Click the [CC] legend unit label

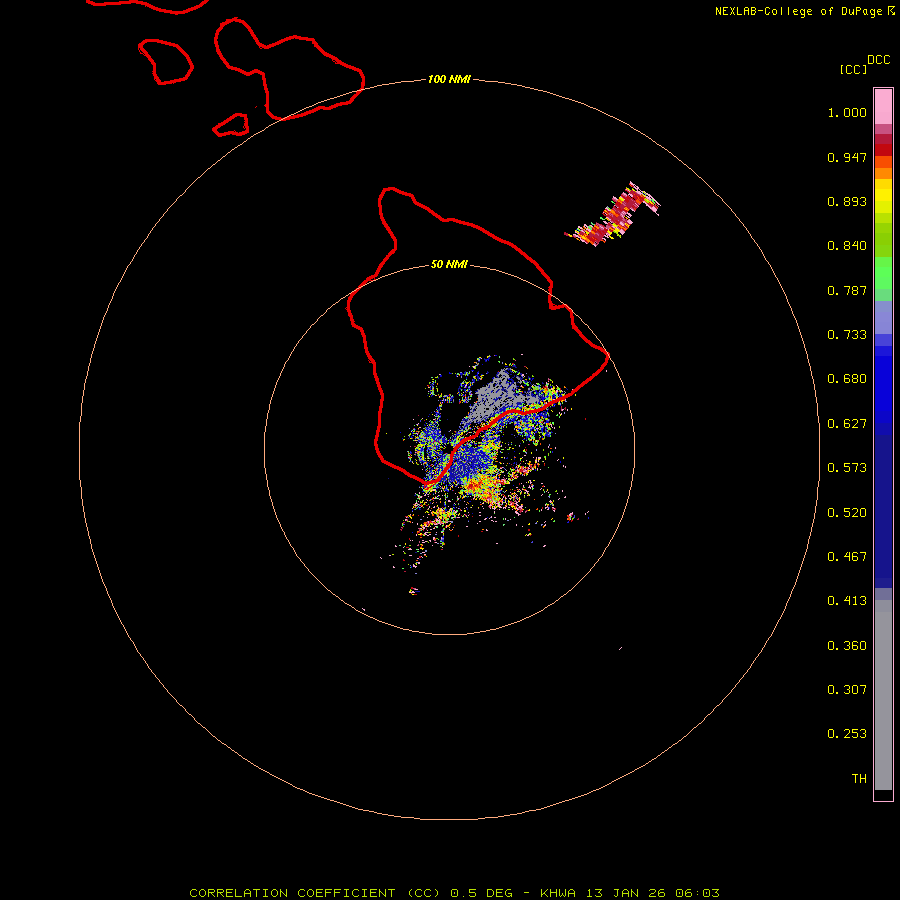tap(853, 69)
